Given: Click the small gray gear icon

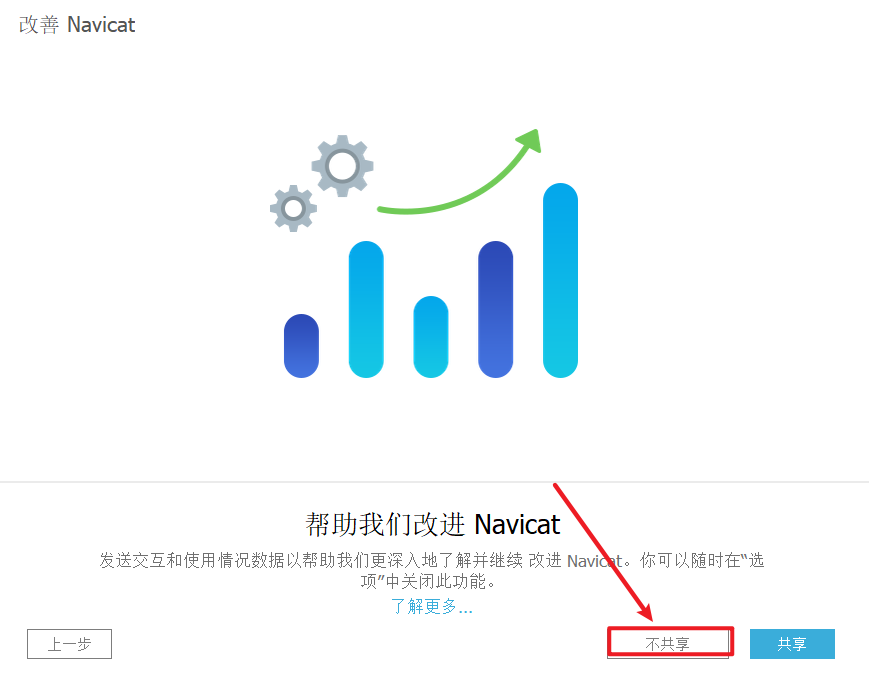Looking at the screenshot, I should point(293,208).
